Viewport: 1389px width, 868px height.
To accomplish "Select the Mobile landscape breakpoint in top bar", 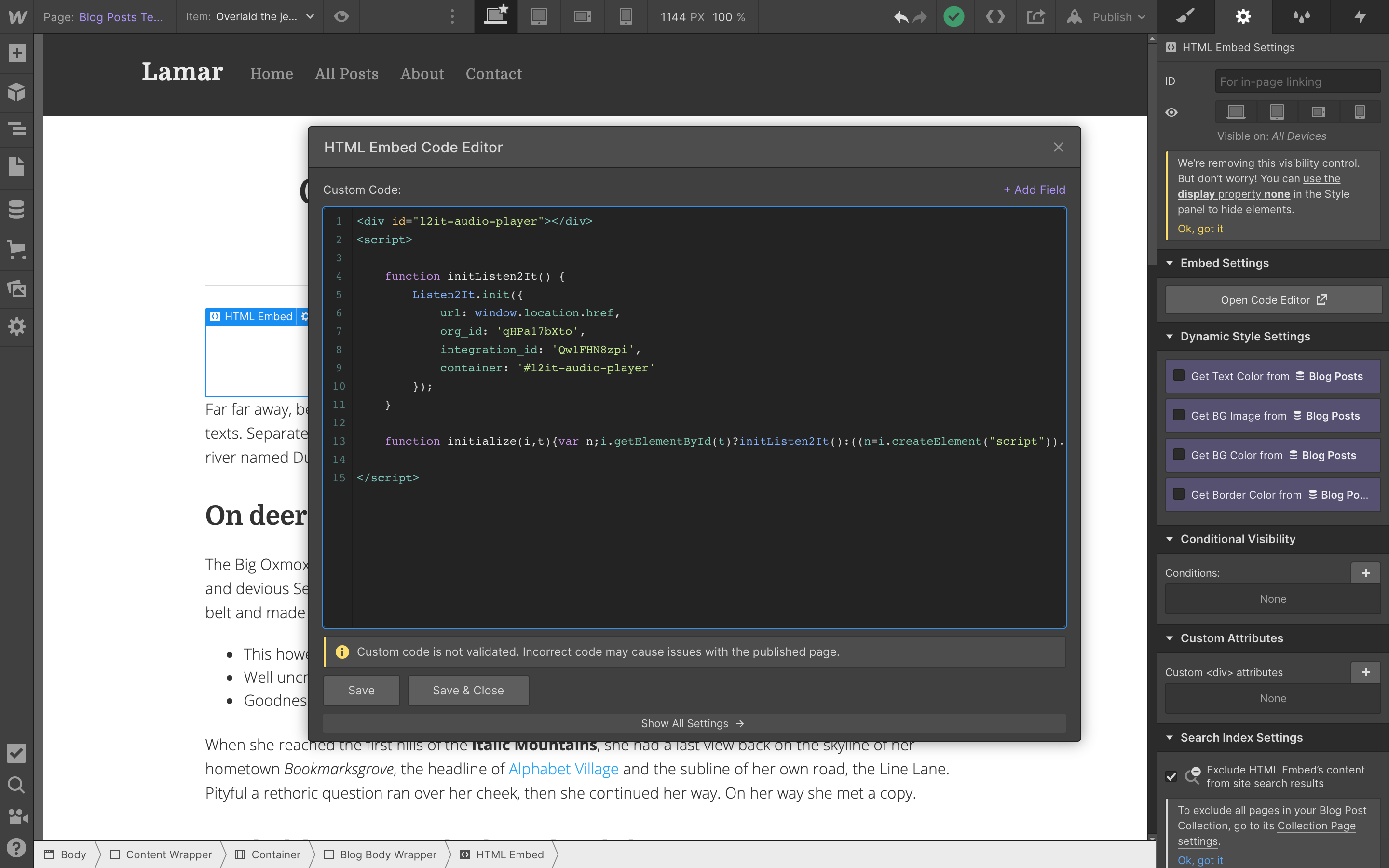I will coord(583,17).
